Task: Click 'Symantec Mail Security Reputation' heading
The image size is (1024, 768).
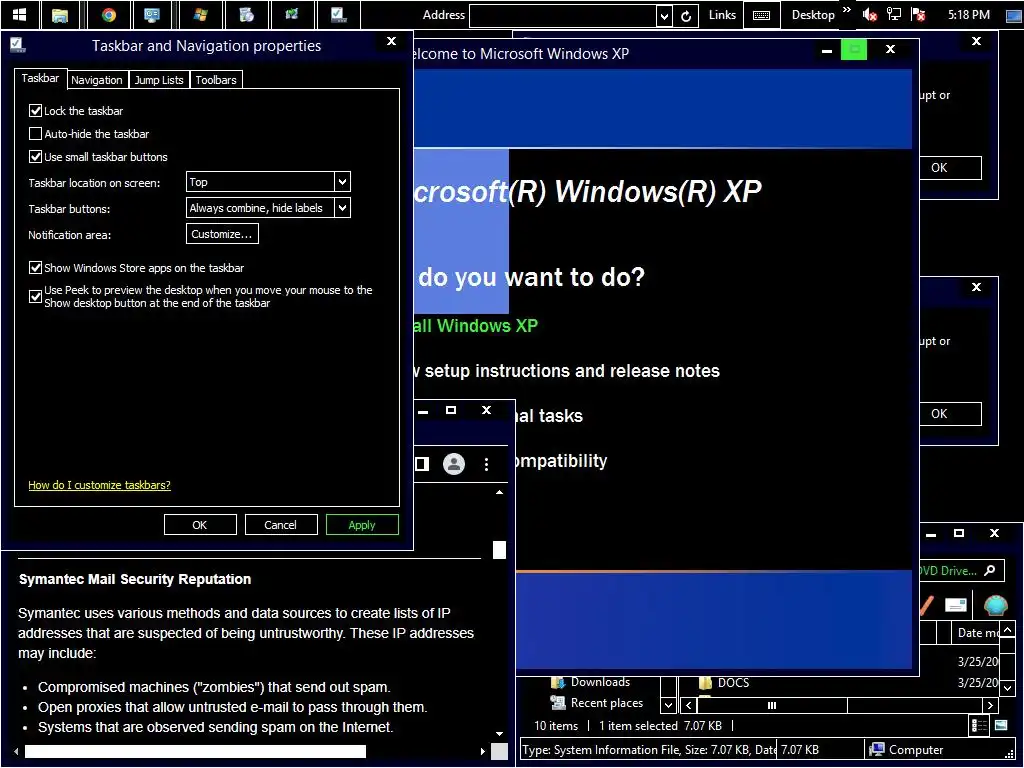Action: point(135,579)
